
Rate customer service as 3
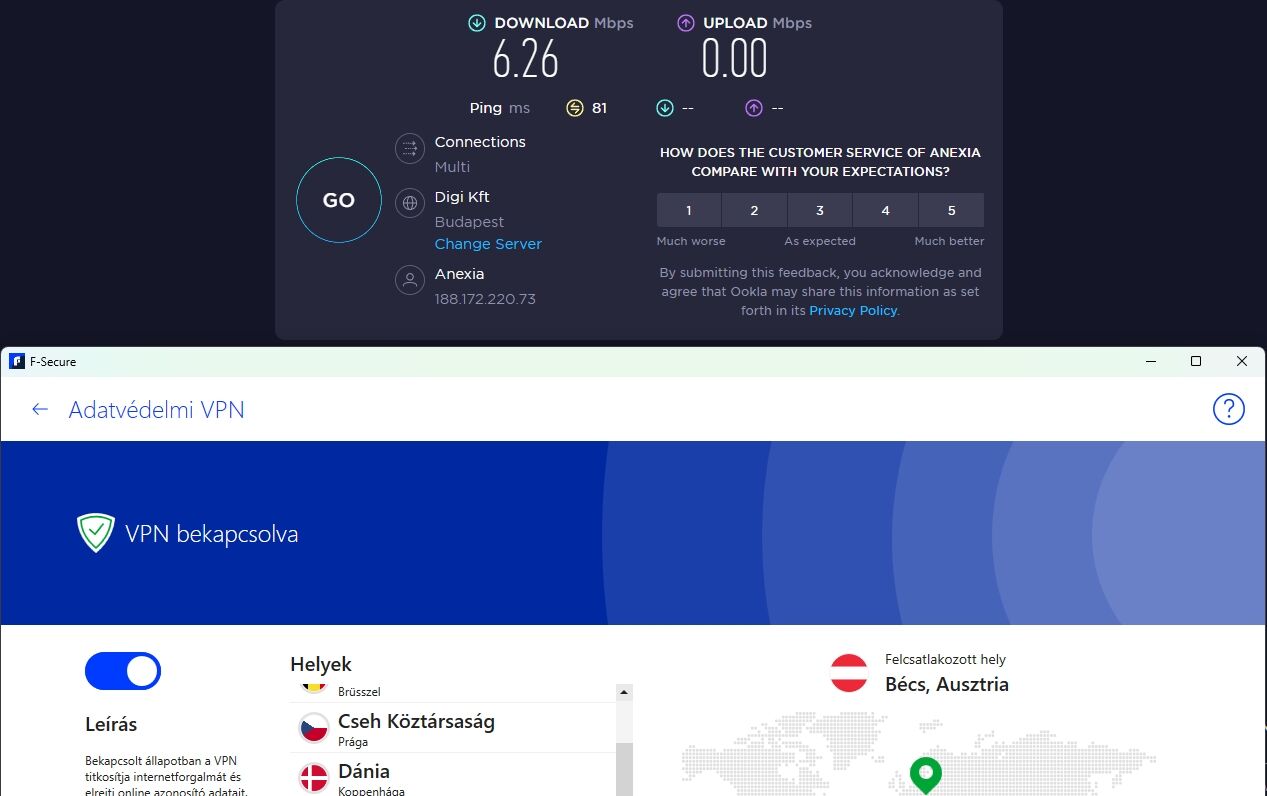coord(820,211)
